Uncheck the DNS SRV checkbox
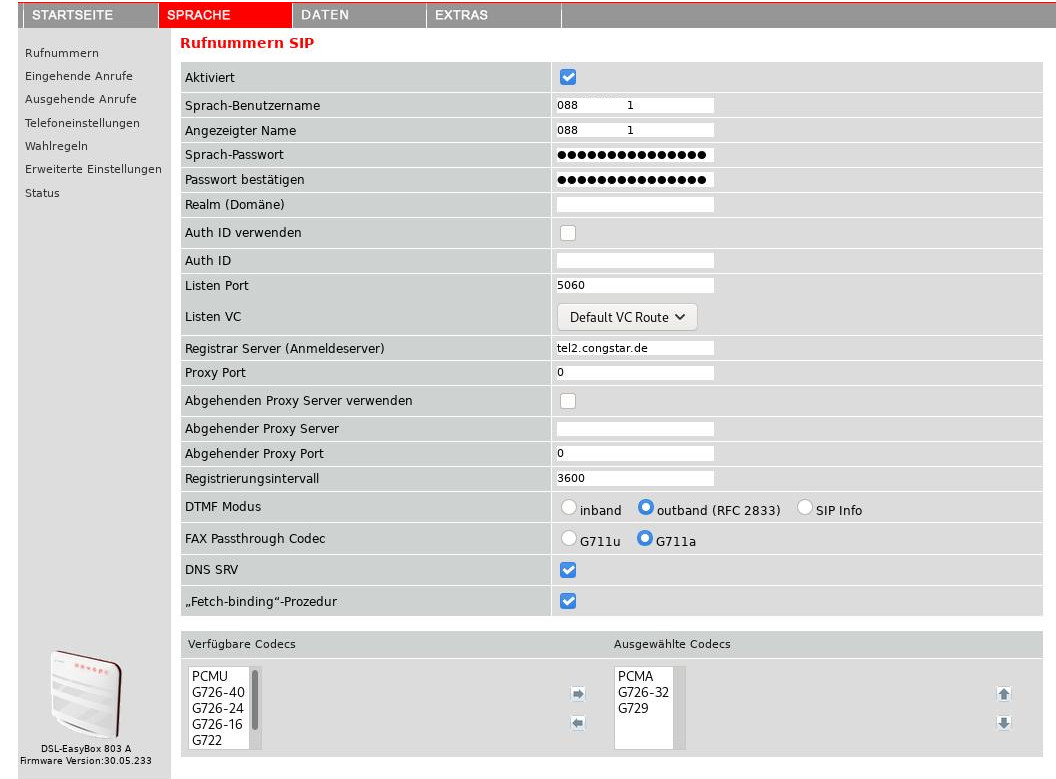This screenshot has height=779, width=1056. click(x=568, y=570)
